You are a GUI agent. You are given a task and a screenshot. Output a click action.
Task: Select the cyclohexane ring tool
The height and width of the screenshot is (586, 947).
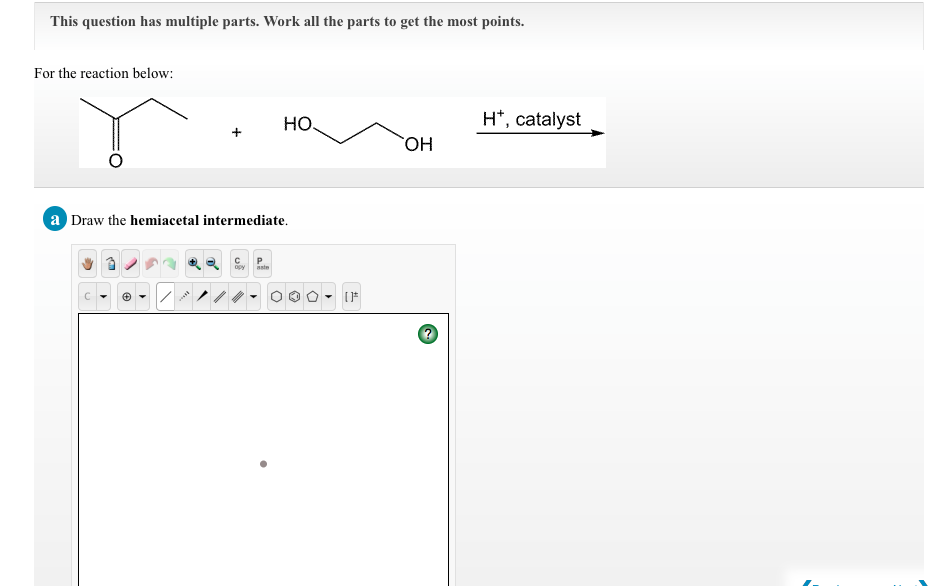(276, 296)
